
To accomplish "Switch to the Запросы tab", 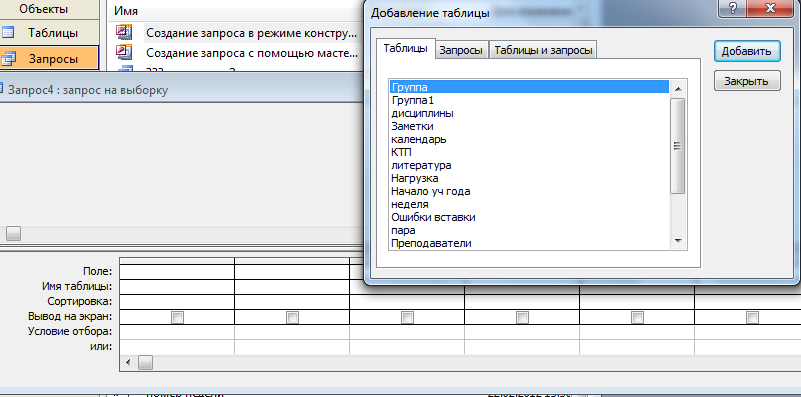I will [x=461, y=51].
